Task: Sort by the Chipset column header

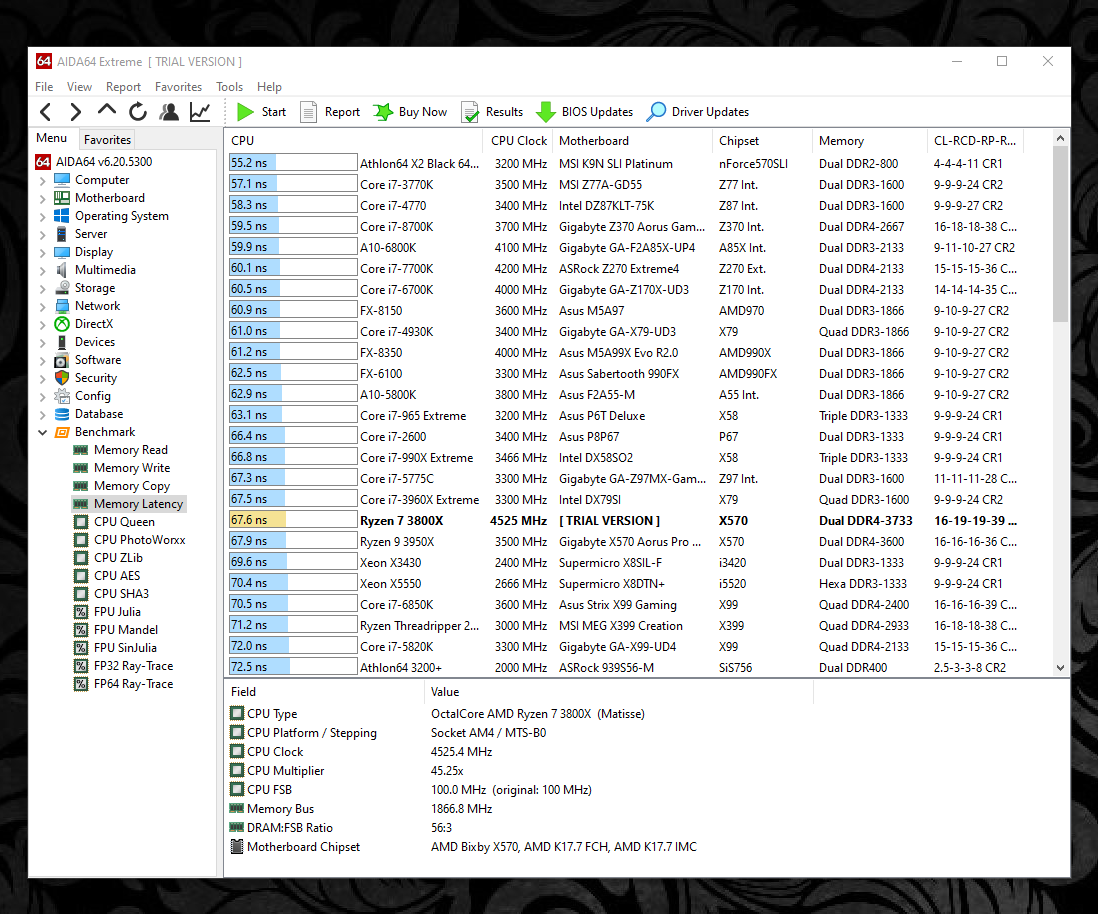Action: pos(761,141)
